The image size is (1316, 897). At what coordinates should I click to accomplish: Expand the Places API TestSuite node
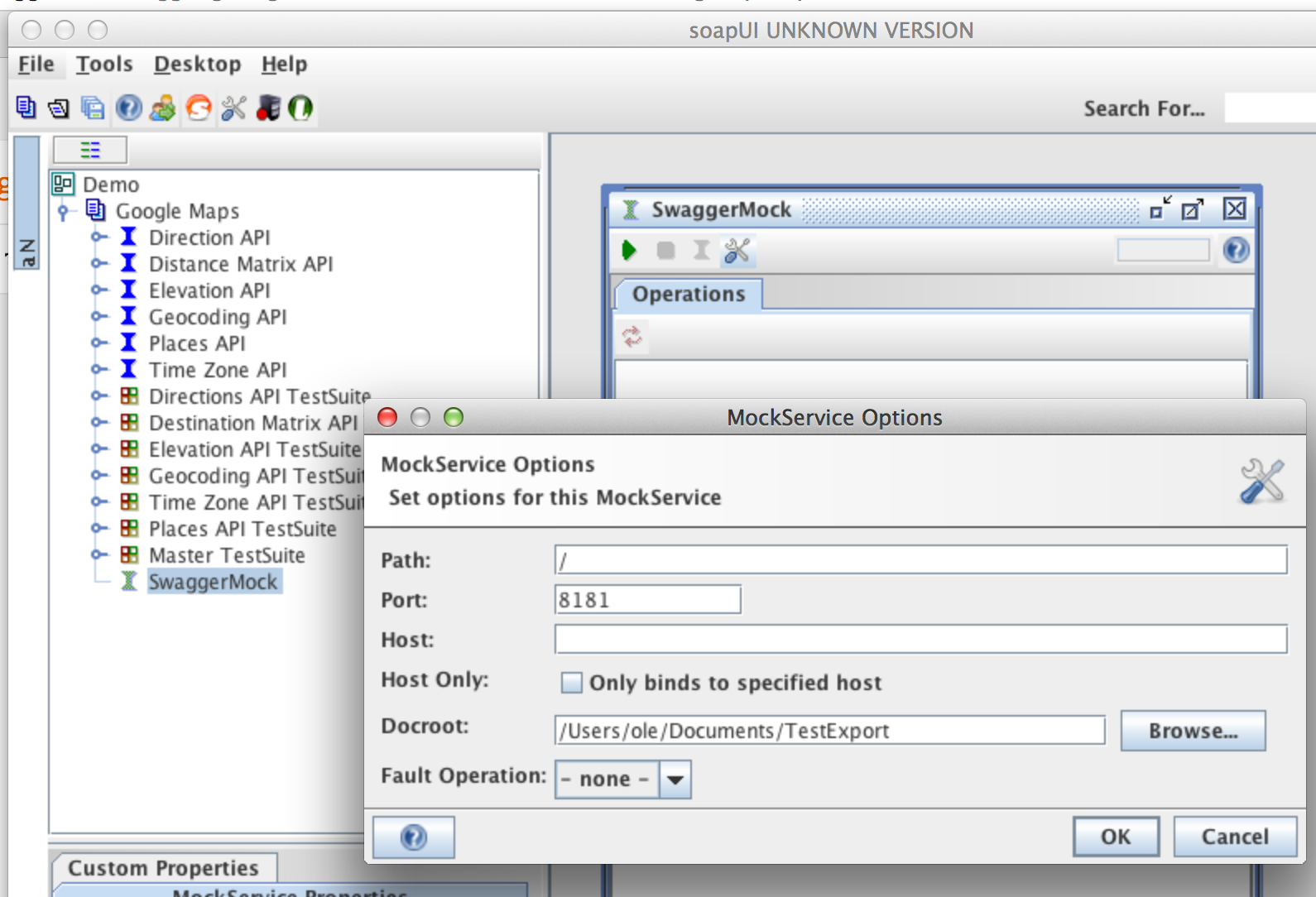[98, 529]
